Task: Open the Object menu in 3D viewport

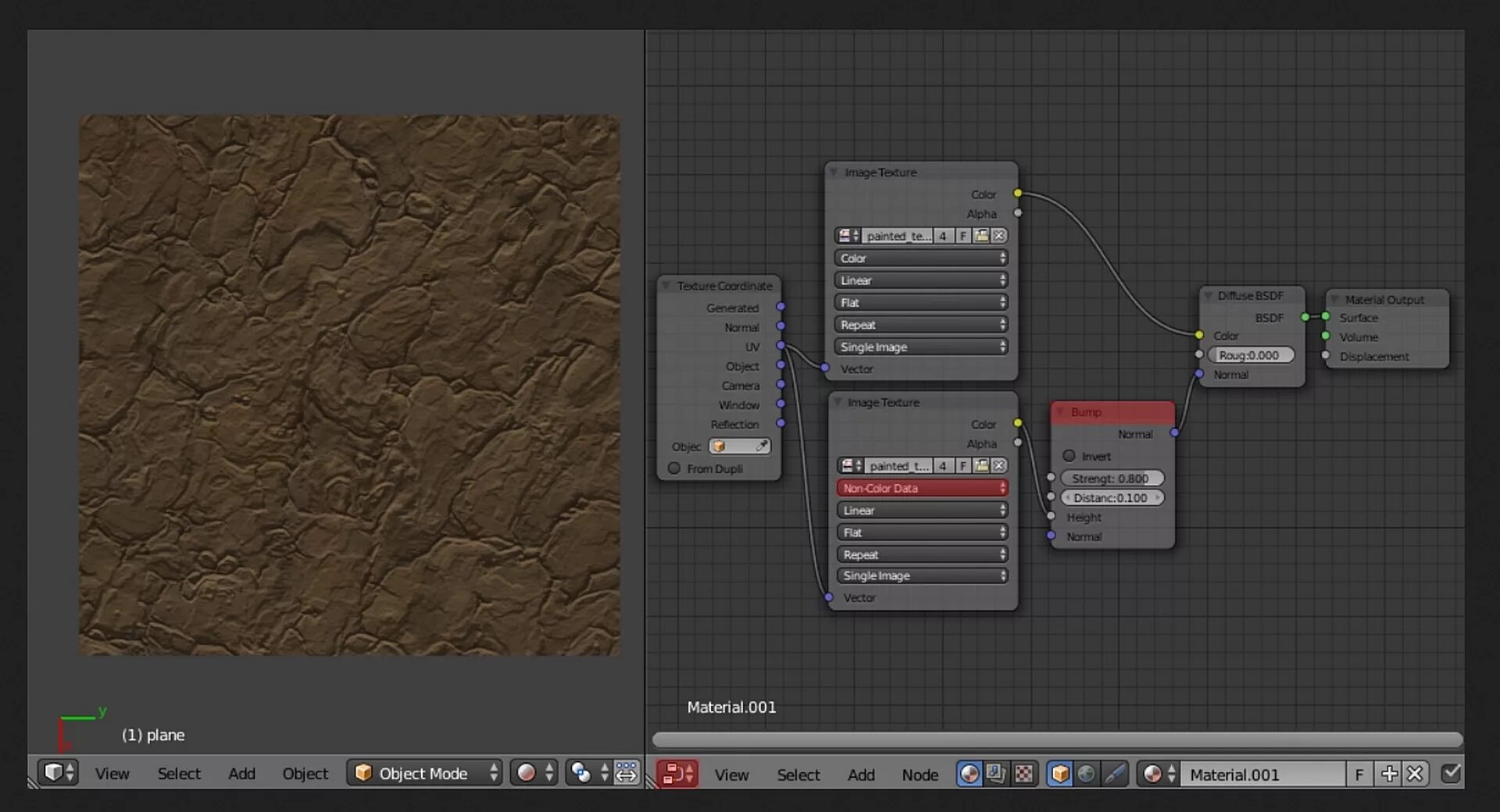Action: point(305,773)
